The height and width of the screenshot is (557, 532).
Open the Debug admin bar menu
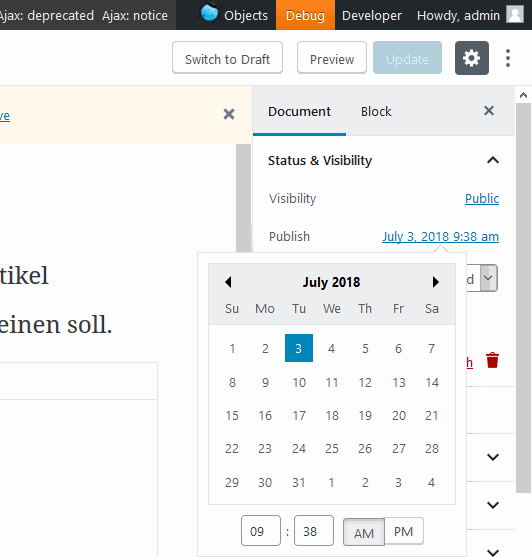point(305,15)
